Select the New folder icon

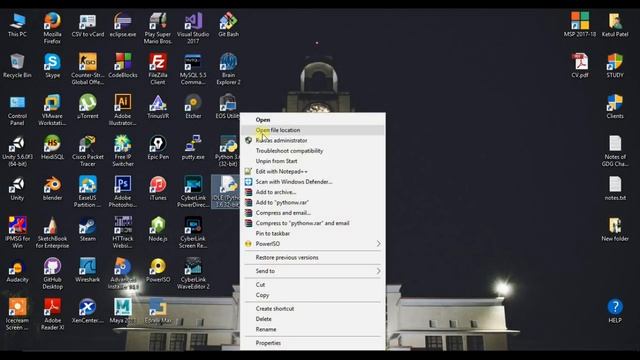tap(615, 229)
